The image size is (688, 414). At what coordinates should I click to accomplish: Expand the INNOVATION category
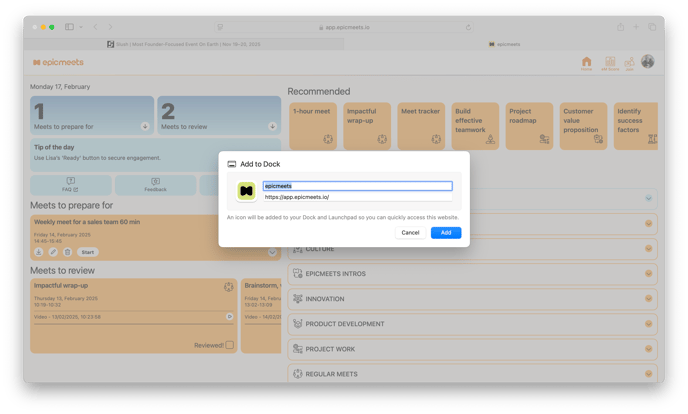click(x=649, y=298)
